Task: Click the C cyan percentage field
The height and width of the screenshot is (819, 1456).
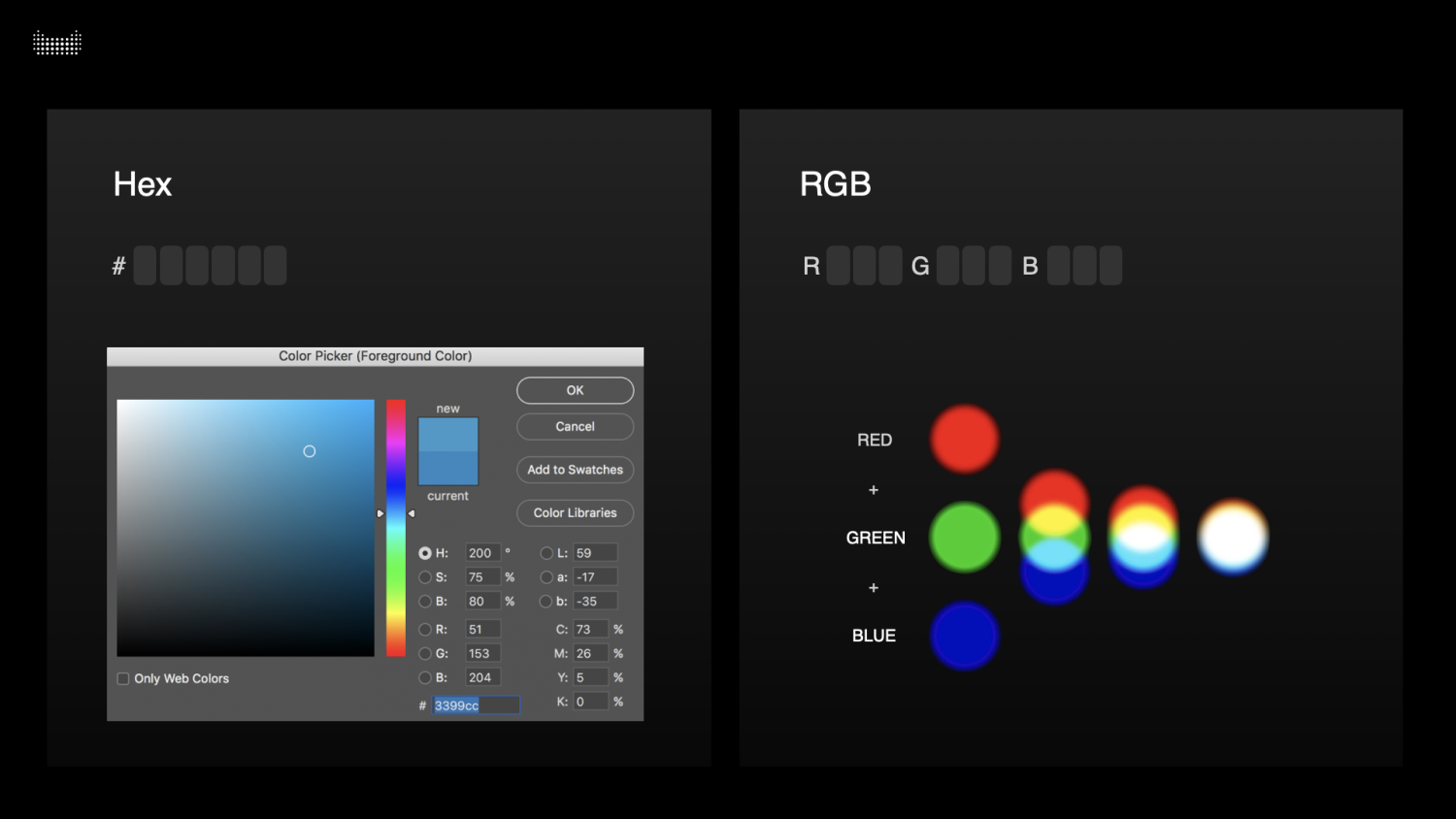Action: (589, 630)
